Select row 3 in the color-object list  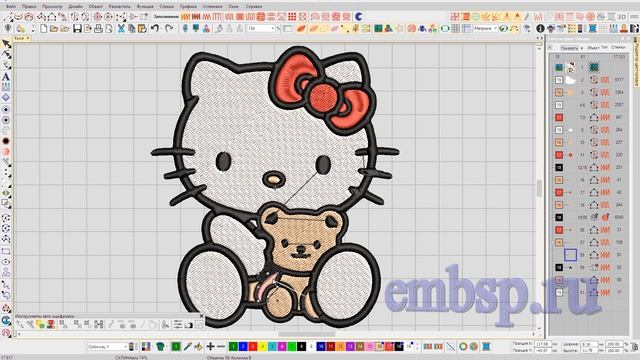(589, 92)
